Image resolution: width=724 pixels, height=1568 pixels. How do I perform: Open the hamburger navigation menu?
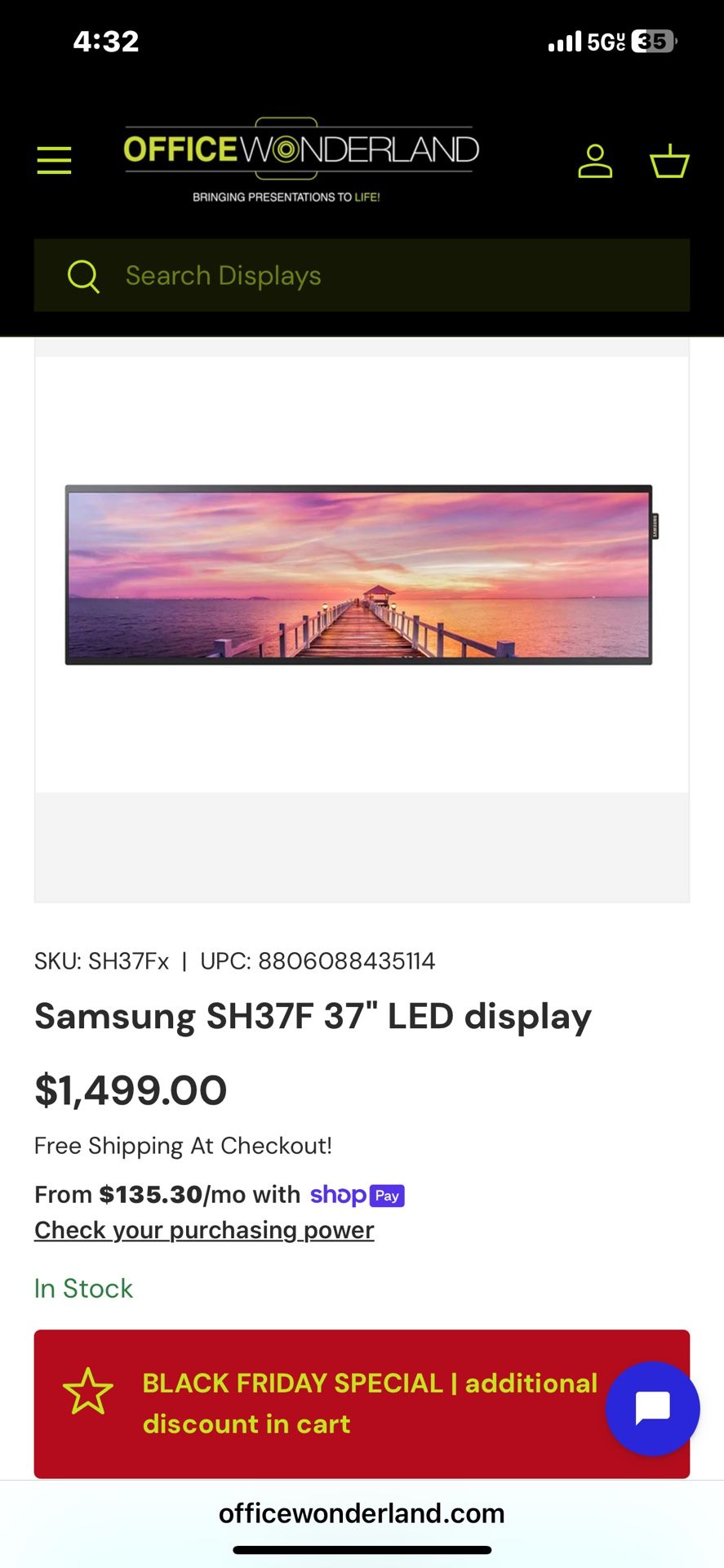coord(54,160)
